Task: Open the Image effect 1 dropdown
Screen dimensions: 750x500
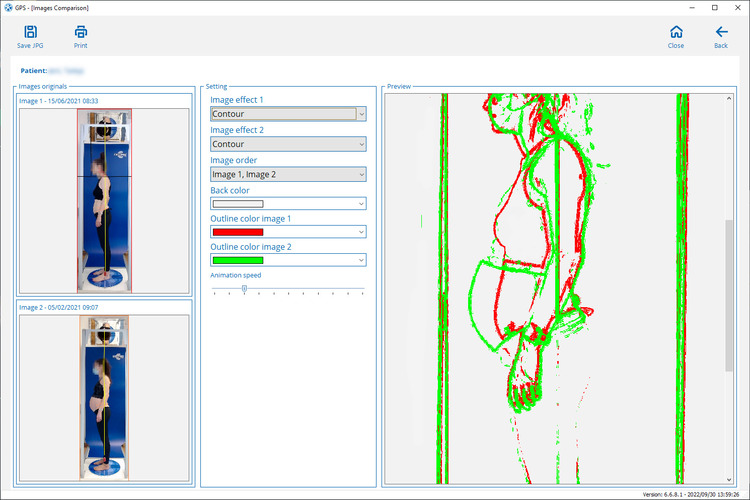Action: (x=288, y=114)
